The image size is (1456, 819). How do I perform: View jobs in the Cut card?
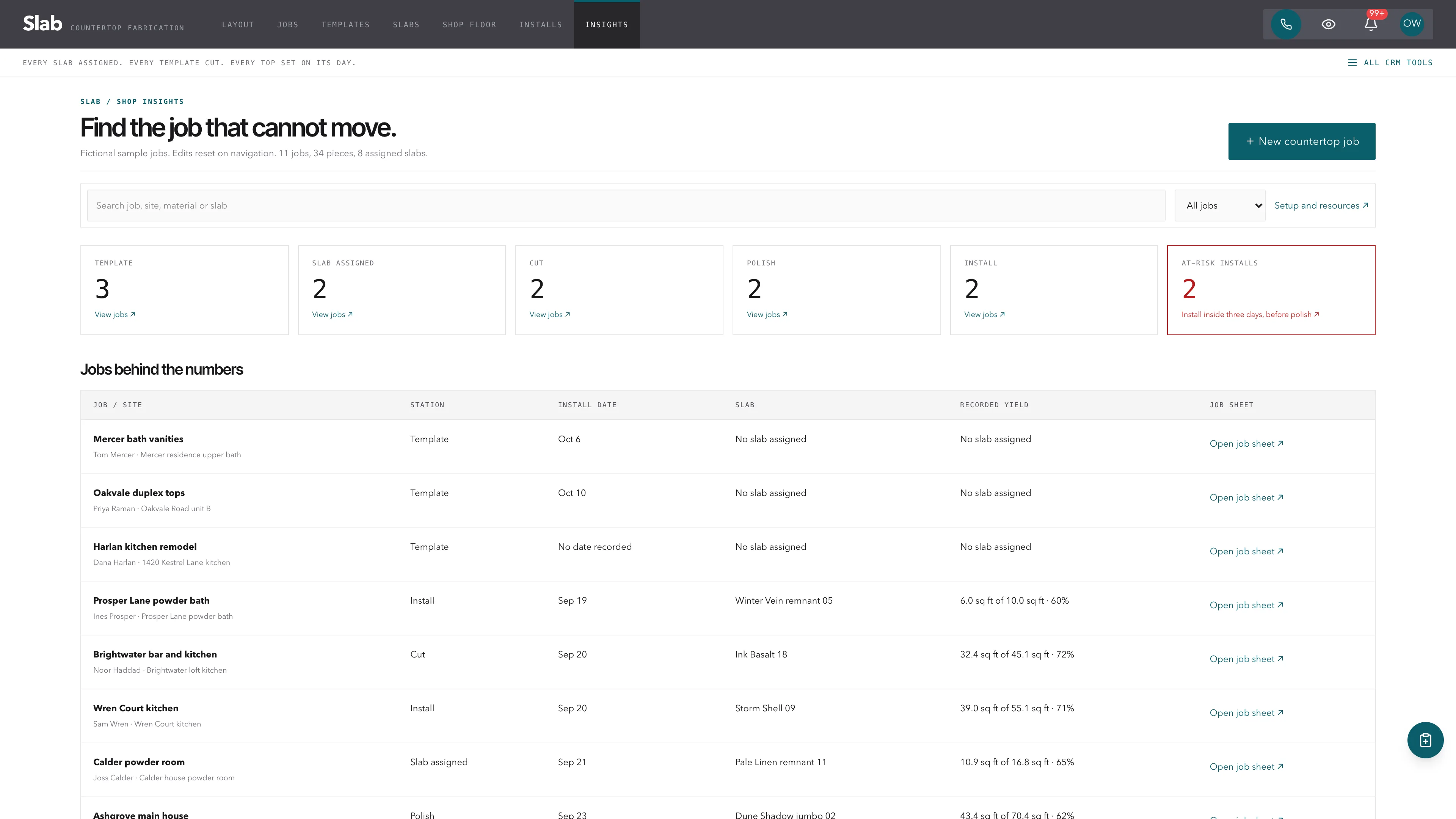[x=549, y=315]
